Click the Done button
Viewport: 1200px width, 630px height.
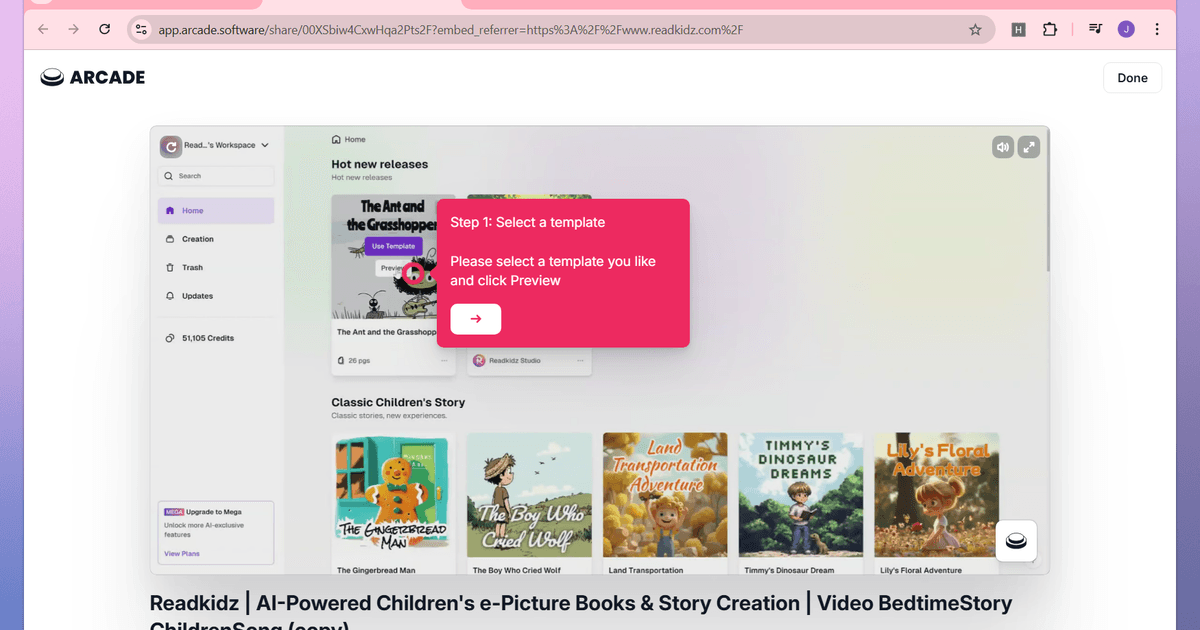click(x=1132, y=78)
